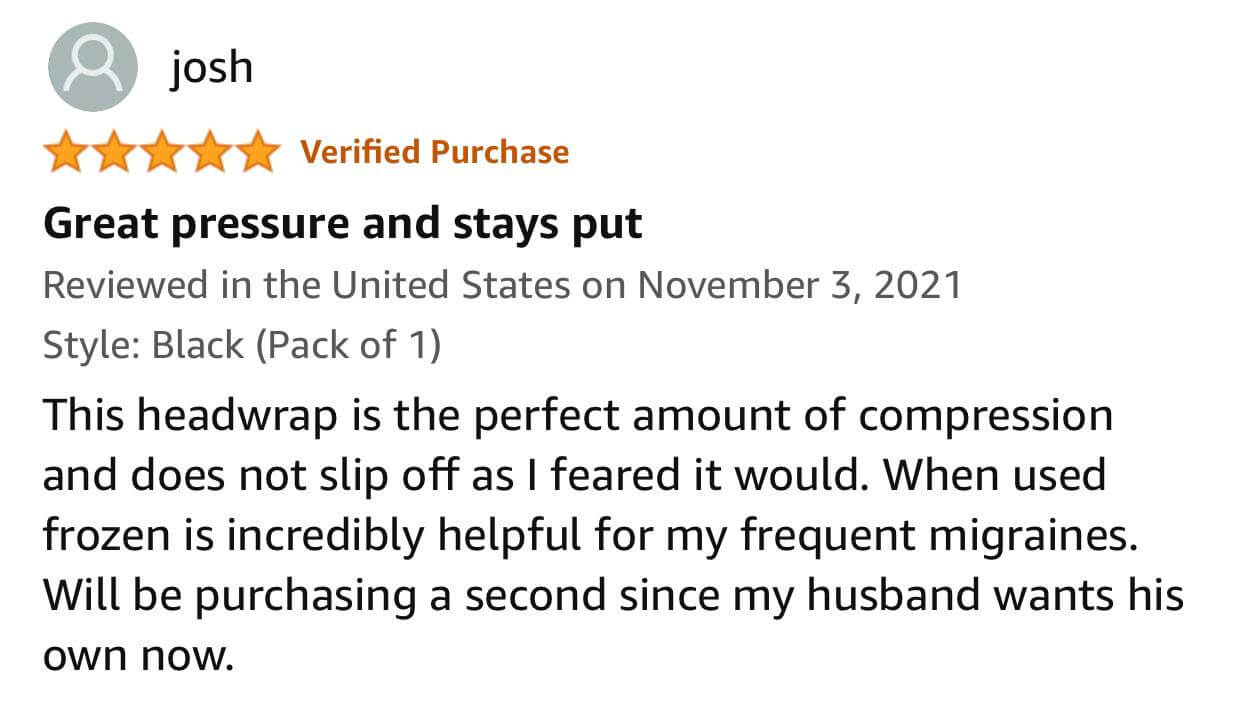Click the gray profile avatar icon
This screenshot has width=1242, height=706.
pyautogui.click(x=92, y=66)
